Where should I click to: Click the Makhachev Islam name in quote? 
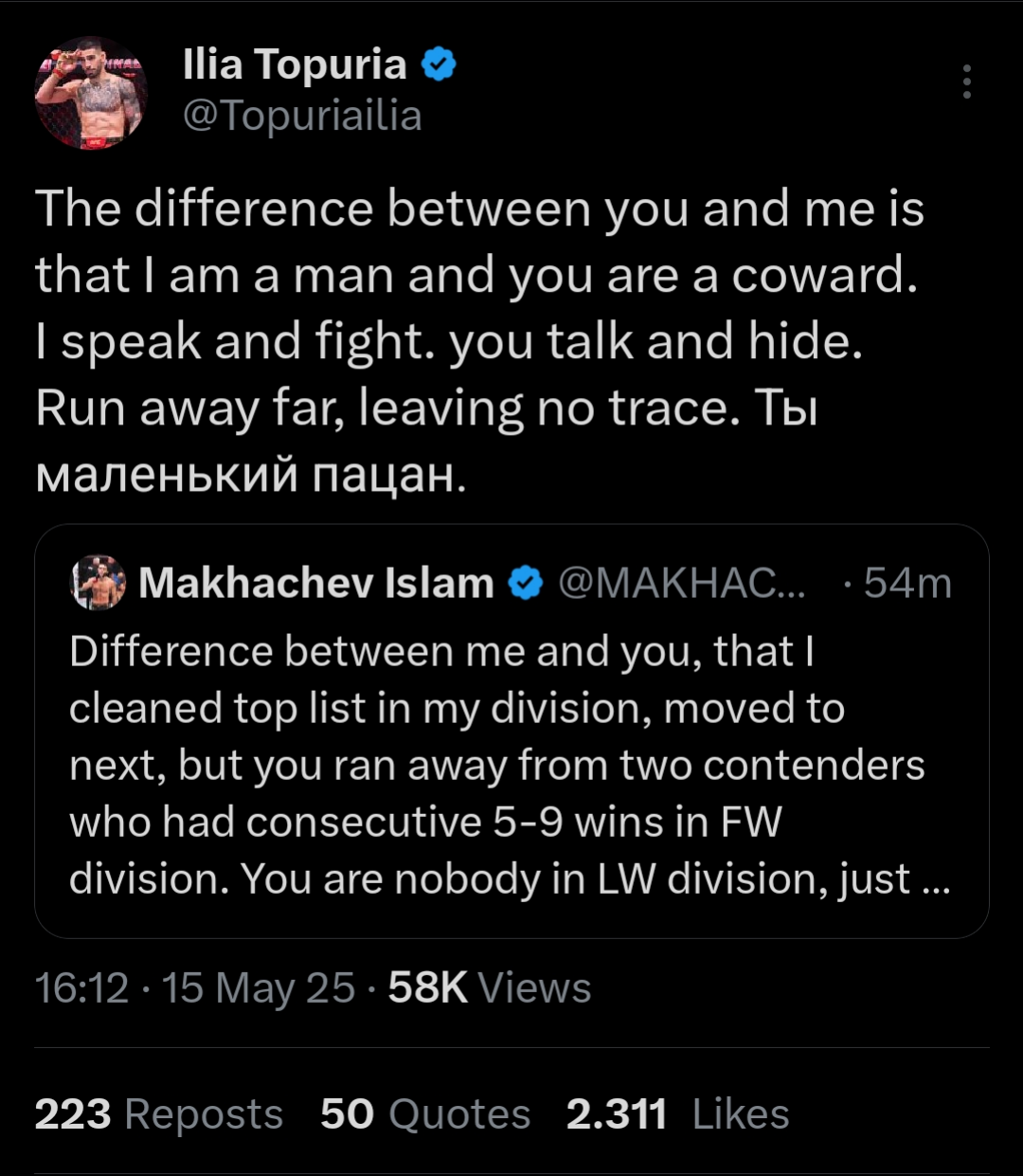click(x=316, y=584)
